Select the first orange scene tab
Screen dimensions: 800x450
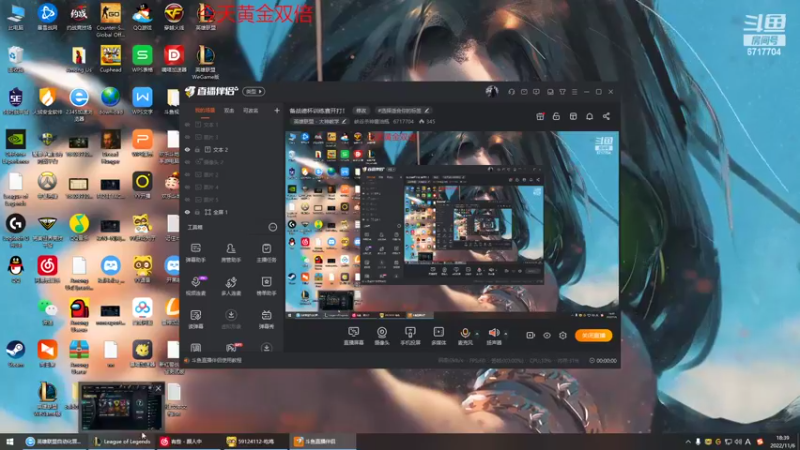(x=205, y=110)
